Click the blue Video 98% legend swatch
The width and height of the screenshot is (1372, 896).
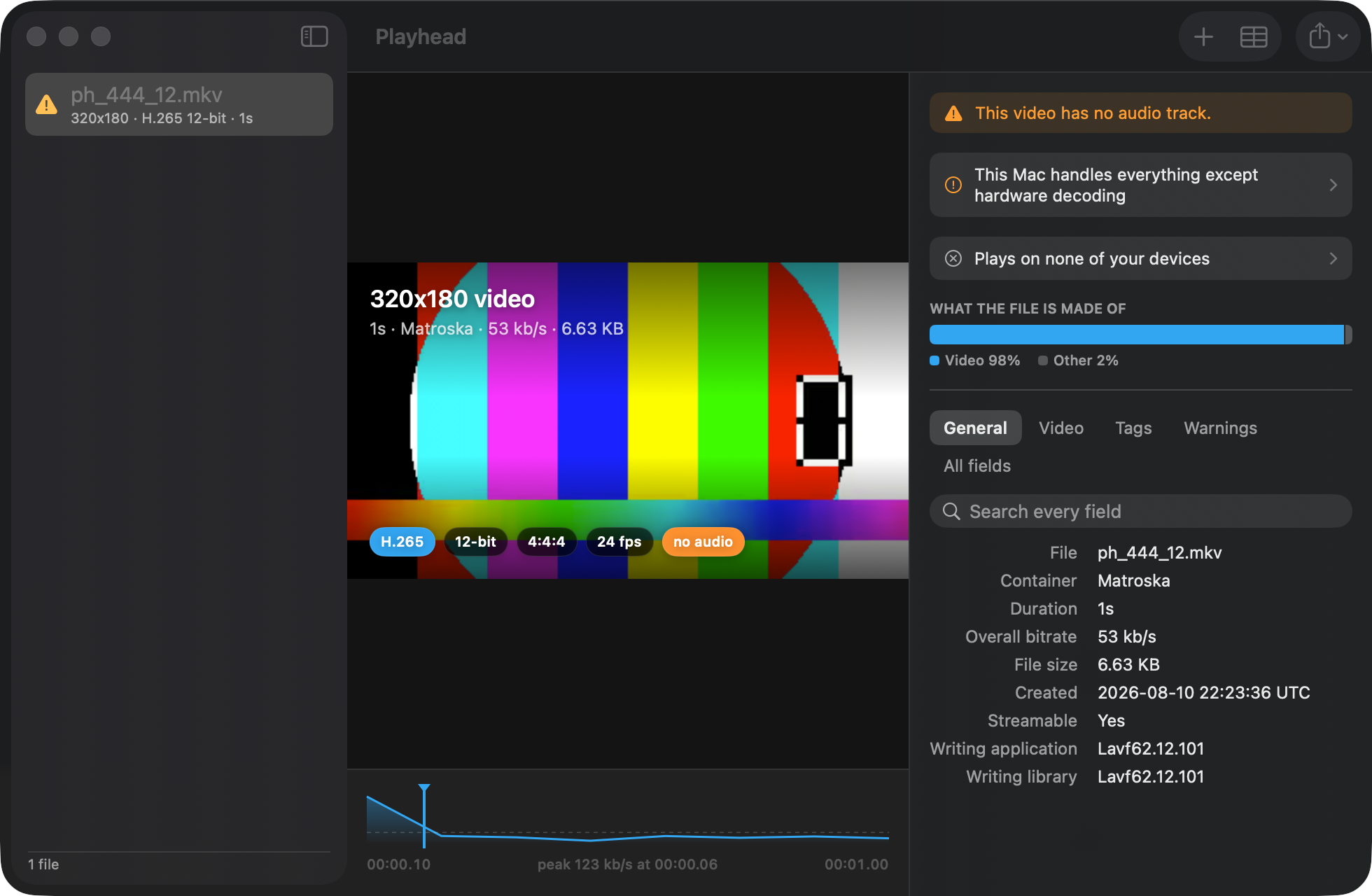(934, 360)
